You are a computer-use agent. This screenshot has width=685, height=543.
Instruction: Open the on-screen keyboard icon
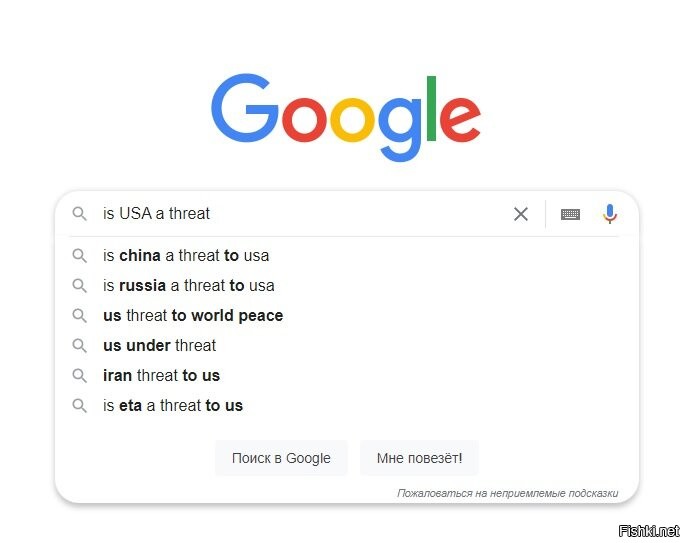tap(570, 214)
